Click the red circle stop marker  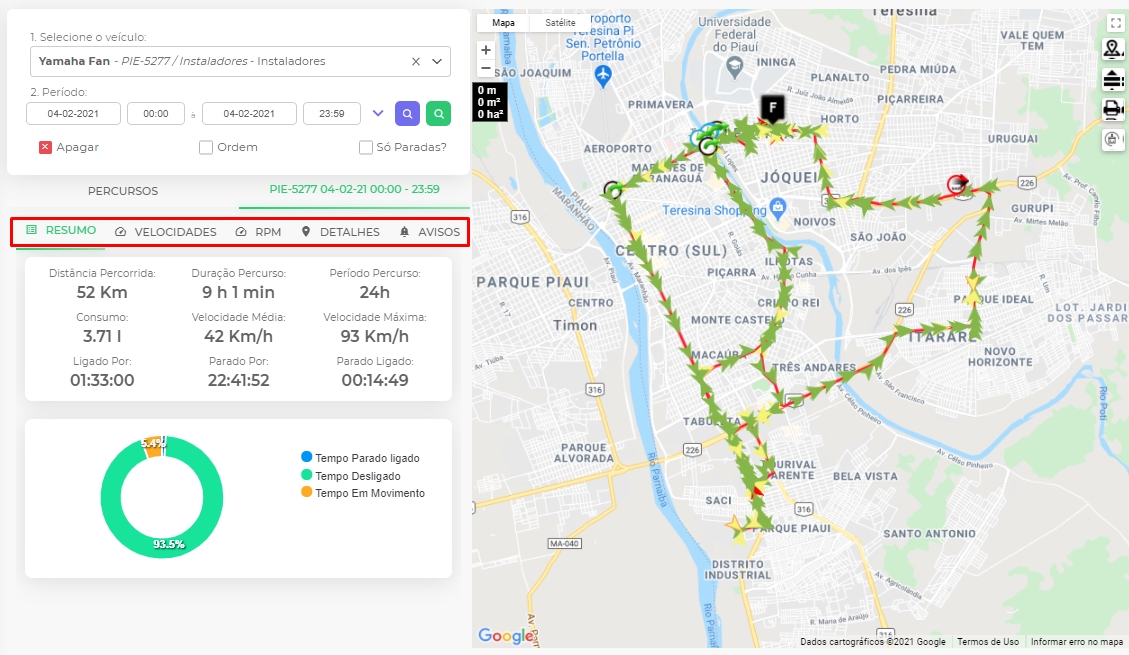coord(957,184)
